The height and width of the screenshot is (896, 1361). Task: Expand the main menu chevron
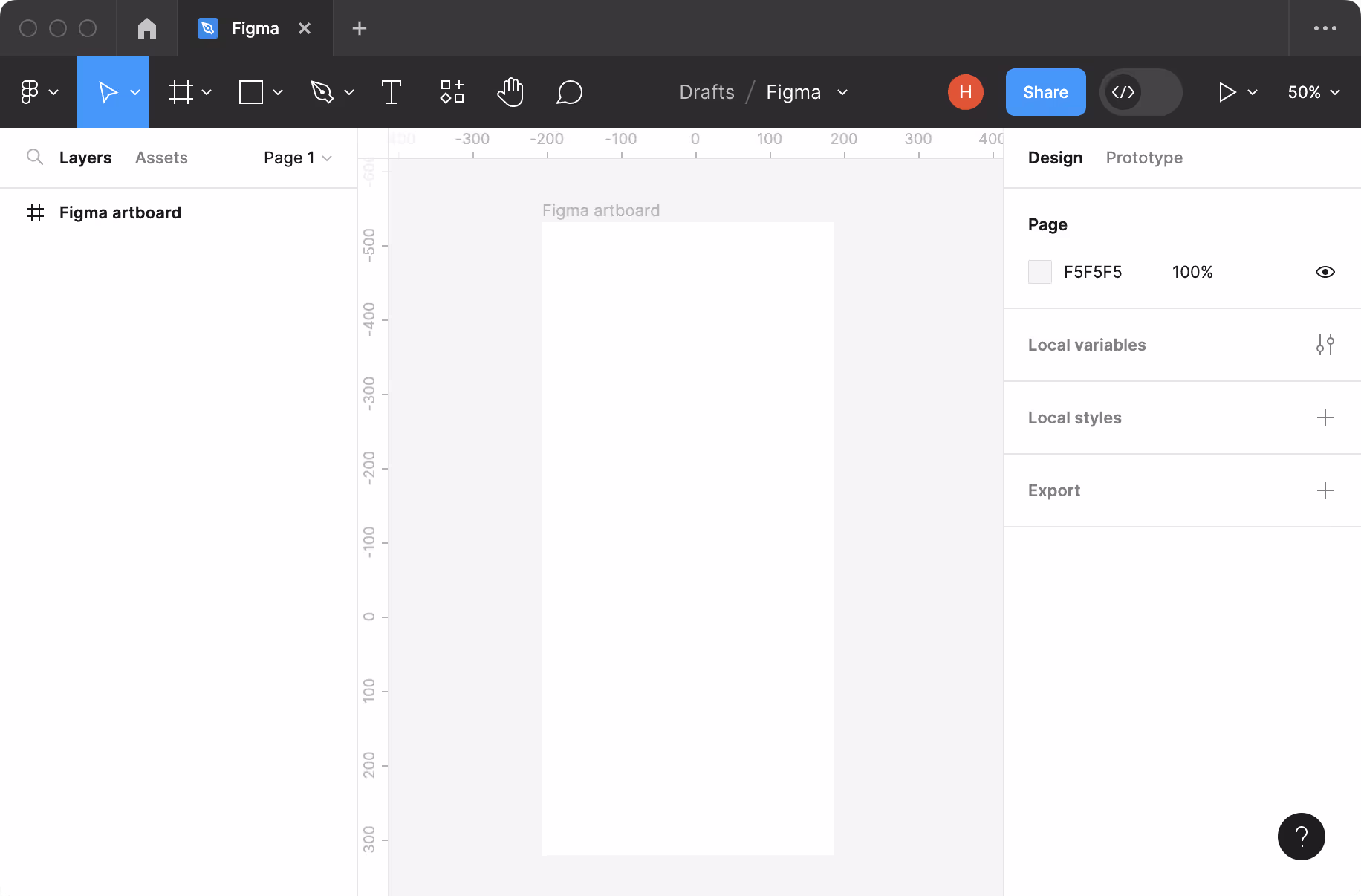(53, 93)
